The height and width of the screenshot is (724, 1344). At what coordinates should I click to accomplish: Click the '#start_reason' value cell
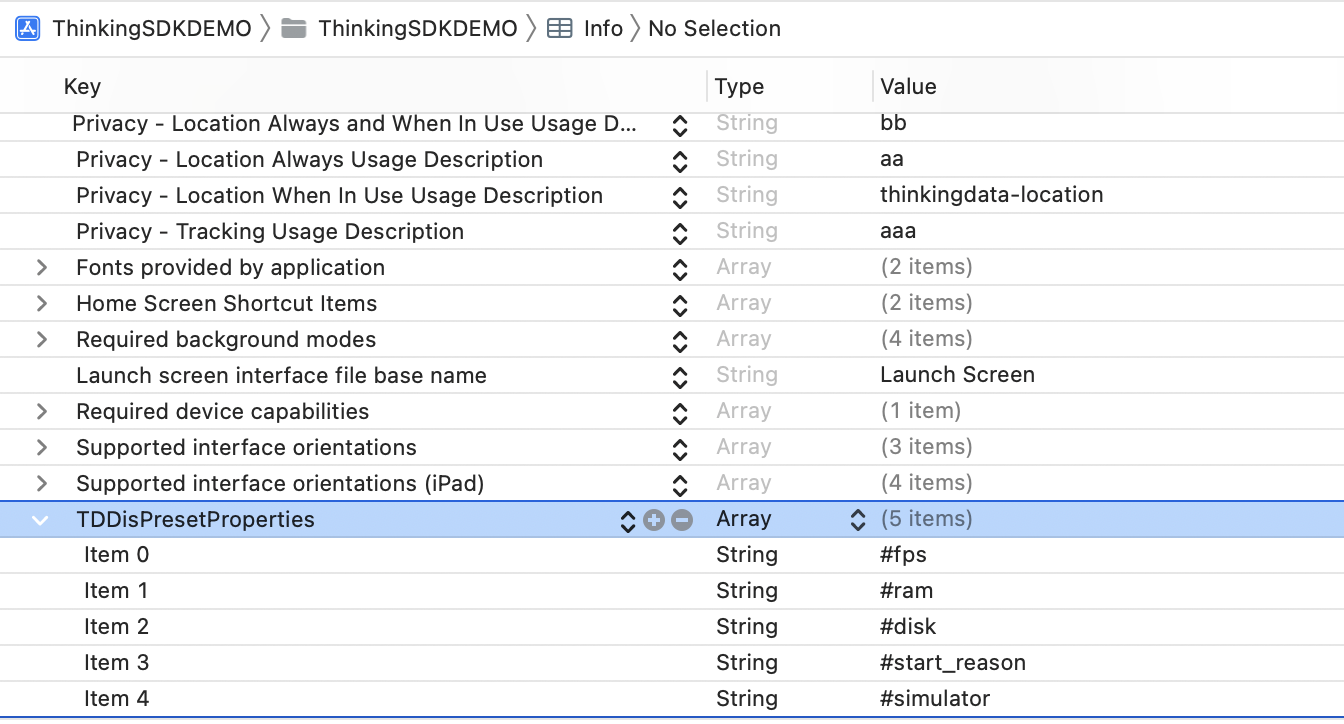(x=953, y=663)
